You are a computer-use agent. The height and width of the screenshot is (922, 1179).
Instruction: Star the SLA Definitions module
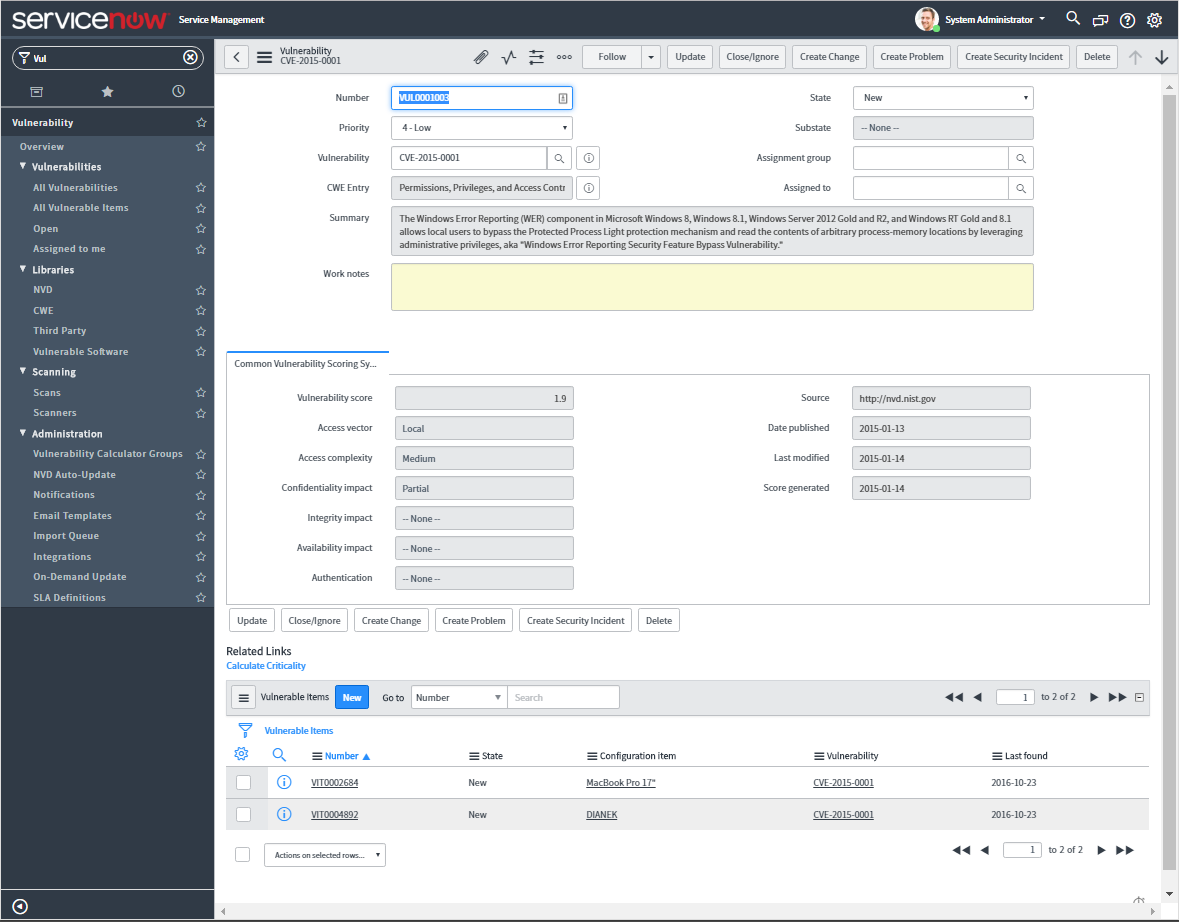click(x=201, y=598)
